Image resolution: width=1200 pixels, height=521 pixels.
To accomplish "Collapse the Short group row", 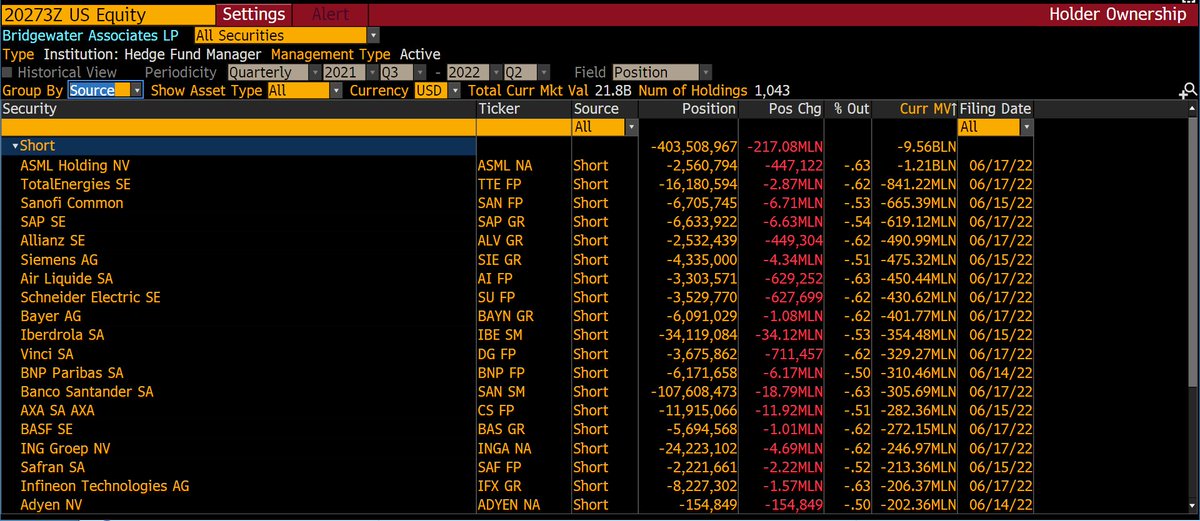I will coord(14,146).
